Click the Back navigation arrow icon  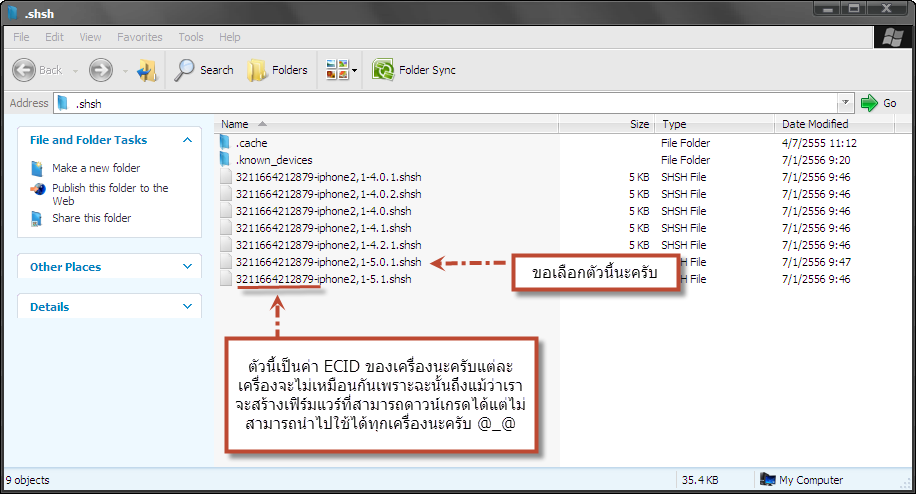tap(26, 70)
